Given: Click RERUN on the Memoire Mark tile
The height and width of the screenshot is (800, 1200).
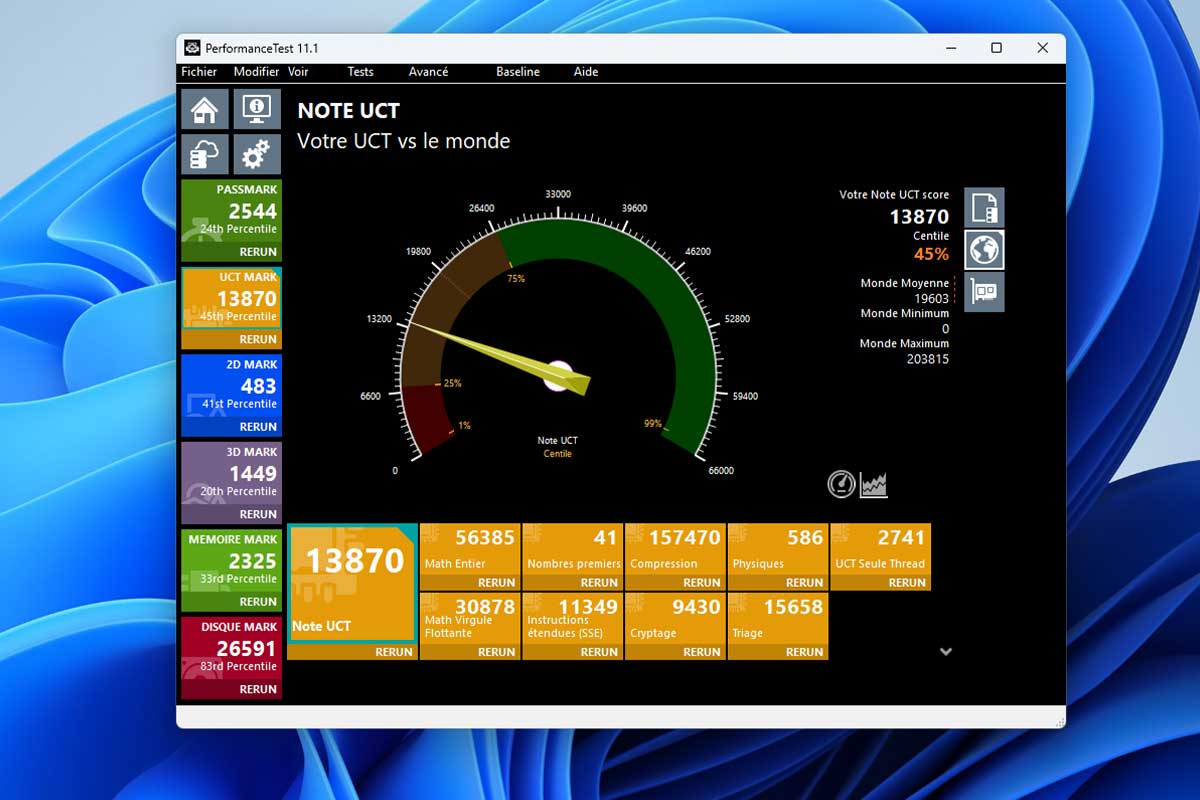Looking at the screenshot, I should pos(258,602).
